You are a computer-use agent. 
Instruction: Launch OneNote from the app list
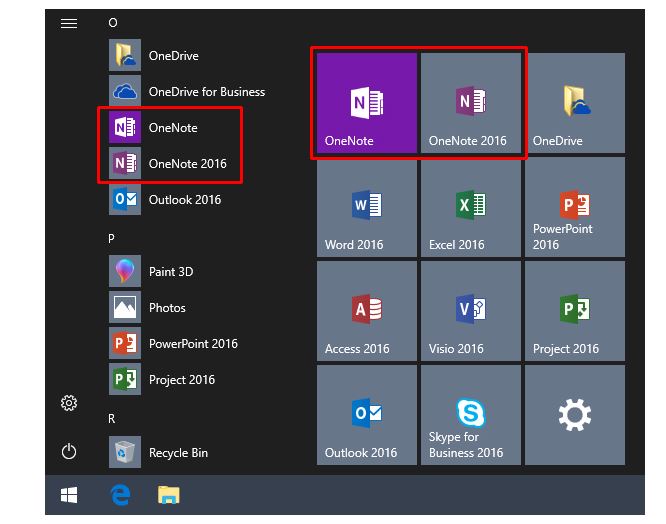point(153,127)
